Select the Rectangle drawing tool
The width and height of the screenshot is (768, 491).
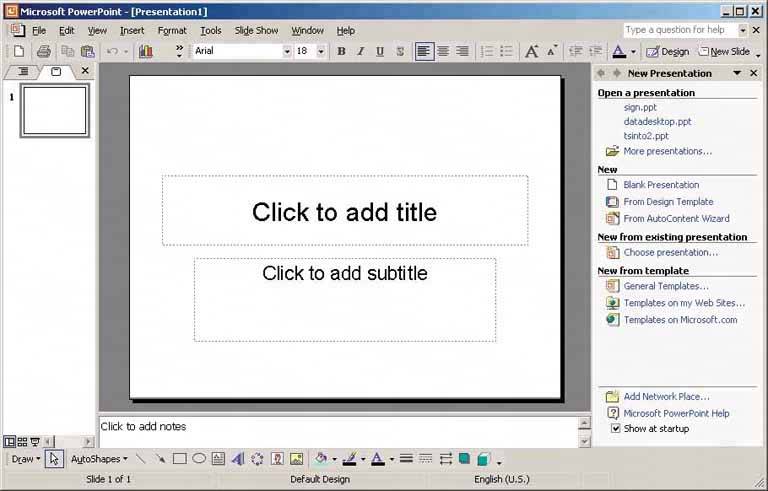tap(180, 459)
